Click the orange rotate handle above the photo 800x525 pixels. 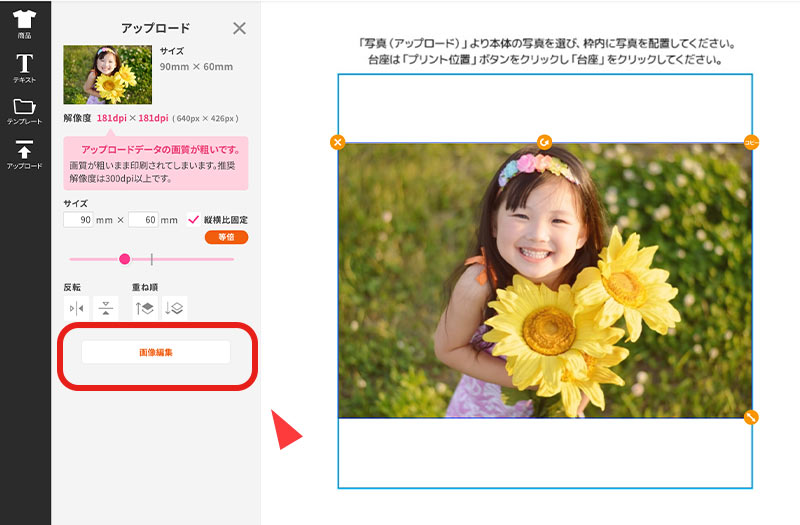tap(545, 142)
